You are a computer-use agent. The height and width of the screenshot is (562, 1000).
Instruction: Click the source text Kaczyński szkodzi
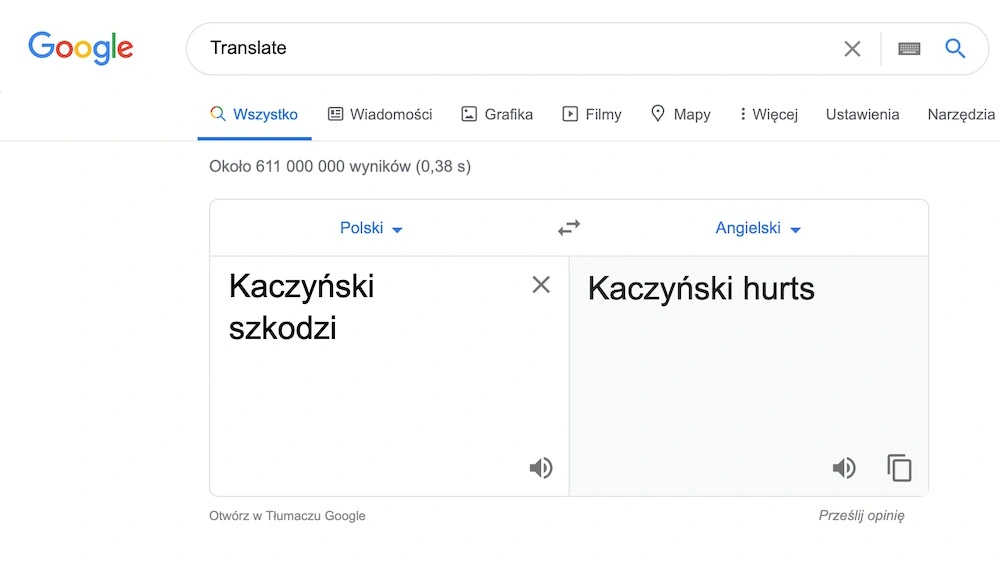pos(301,307)
